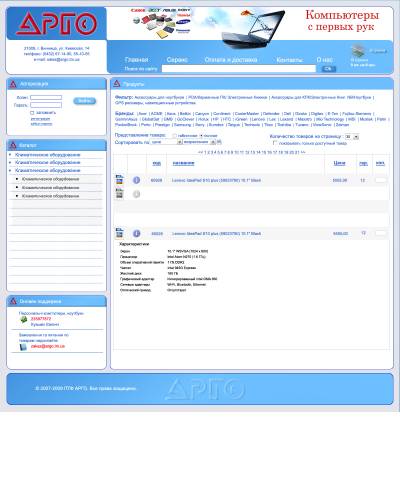Click the site search input field
400x500 pixels.
pyautogui.click(x=239, y=69)
